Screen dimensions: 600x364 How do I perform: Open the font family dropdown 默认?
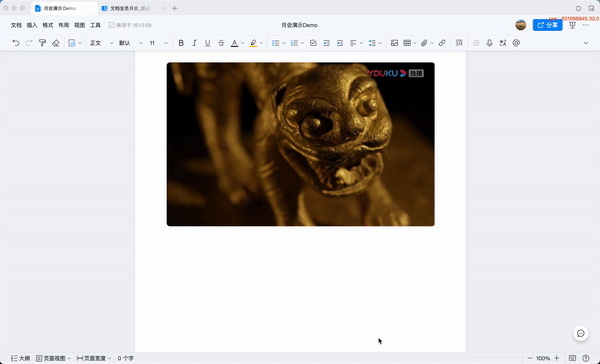(130, 43)
